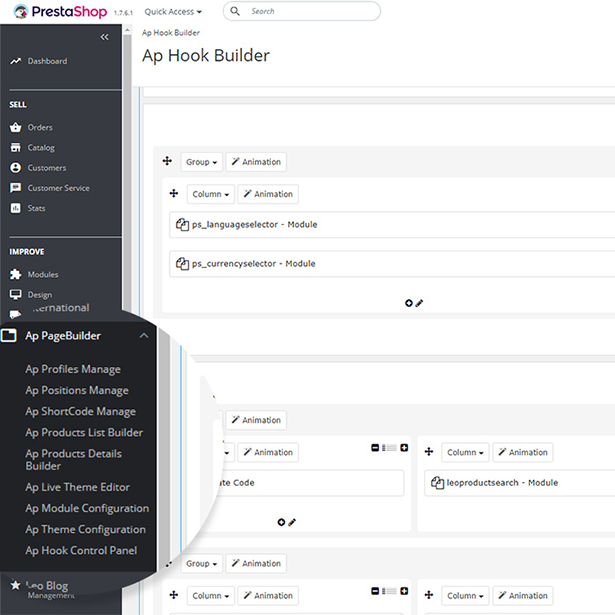
Task: Click the leoproductsearch copy icon
Action: pyautogui.click(x=437, y=482)
